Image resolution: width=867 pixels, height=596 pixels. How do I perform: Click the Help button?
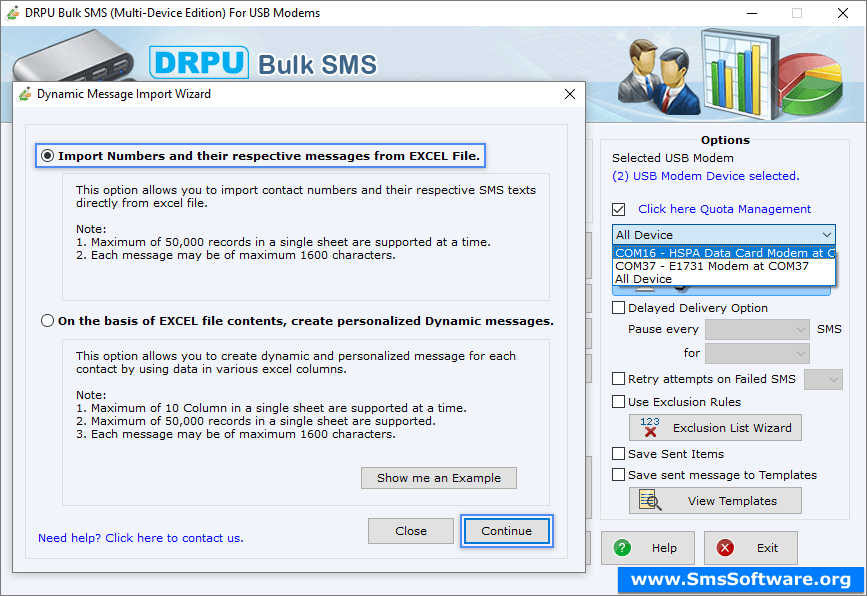647,548
